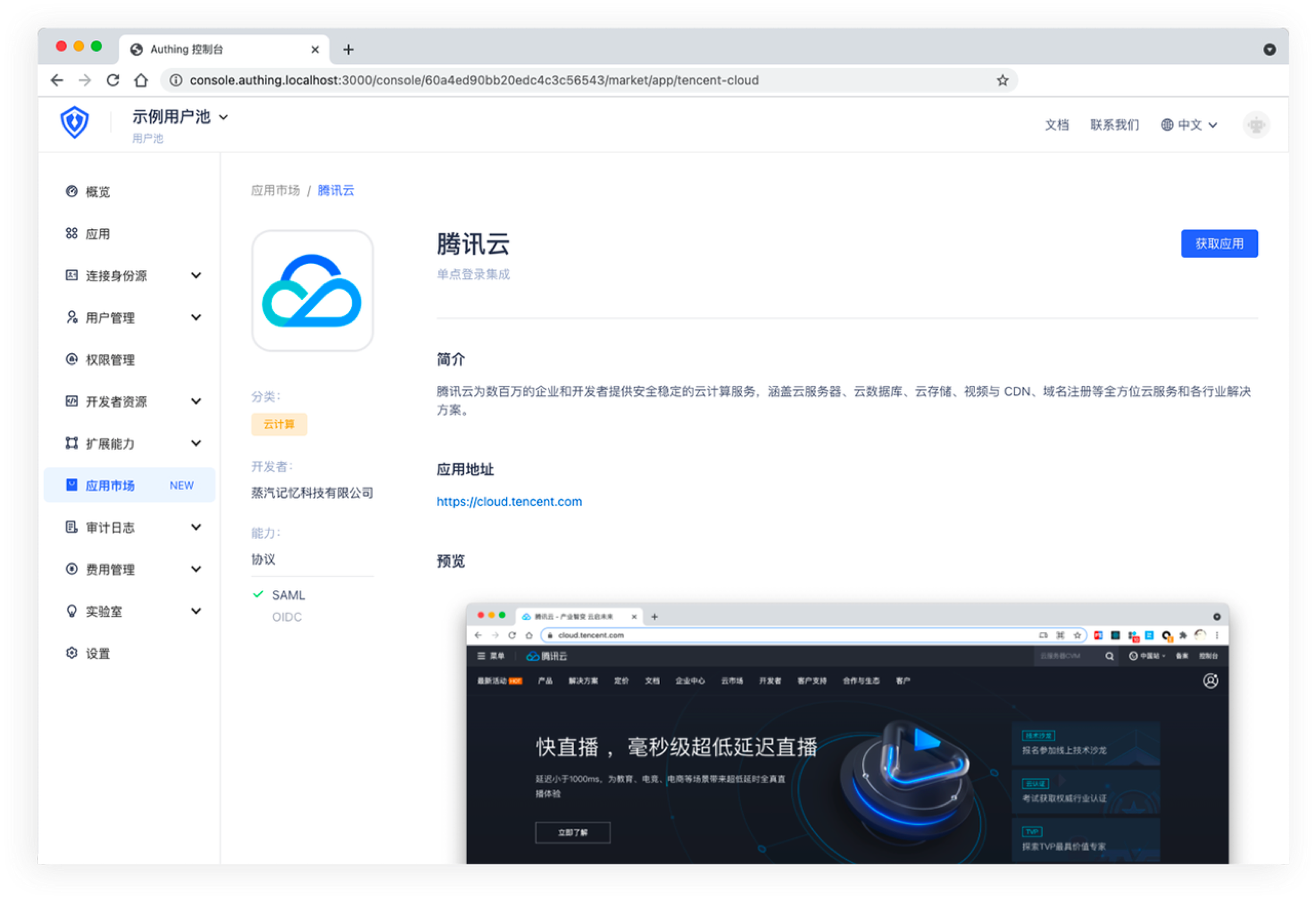Expand 审计日志 chevron
Viewport: 1316px width, 900px height.
coord(196,527)
